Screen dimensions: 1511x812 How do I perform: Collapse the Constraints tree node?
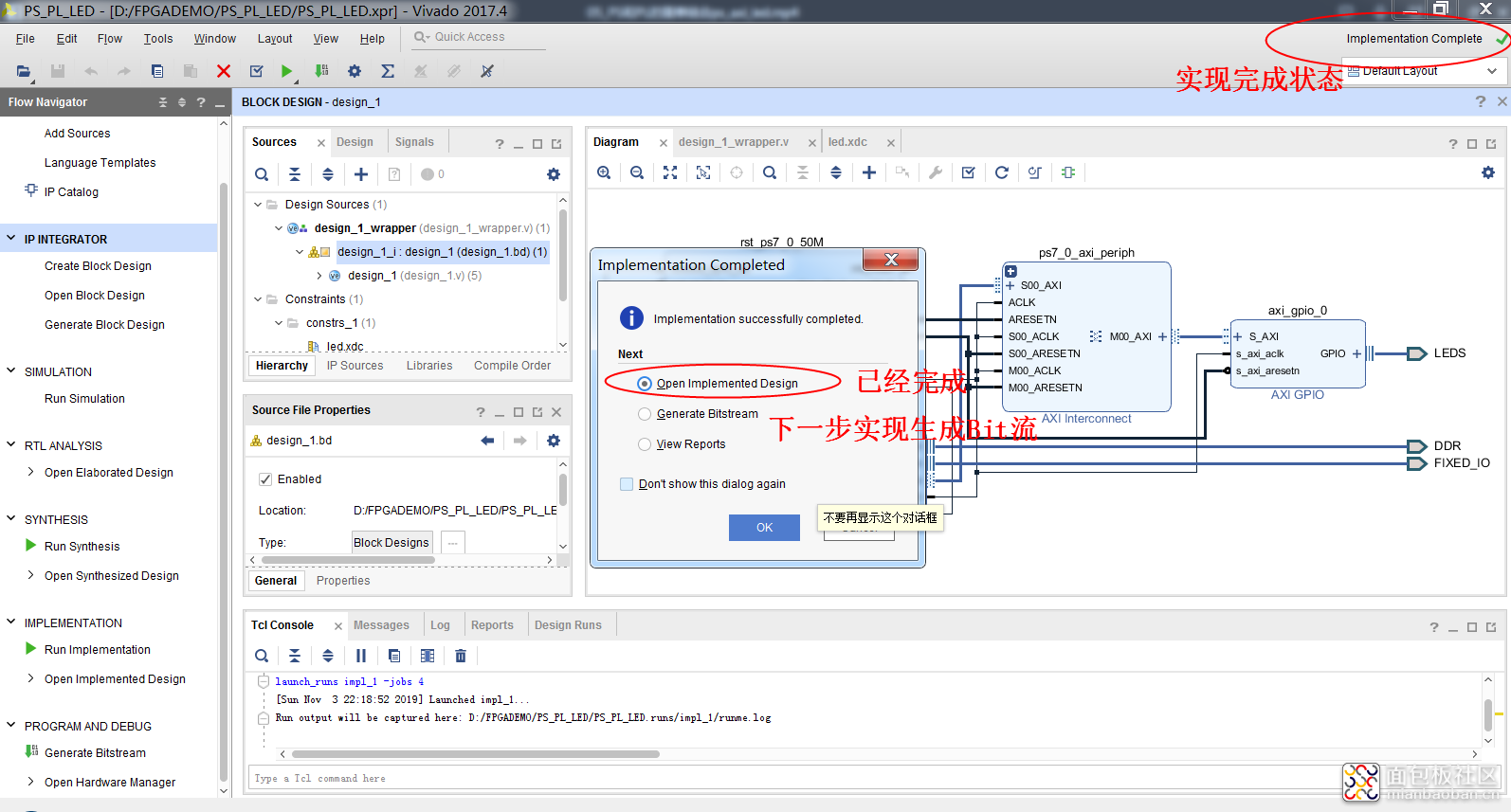(258, 299)
